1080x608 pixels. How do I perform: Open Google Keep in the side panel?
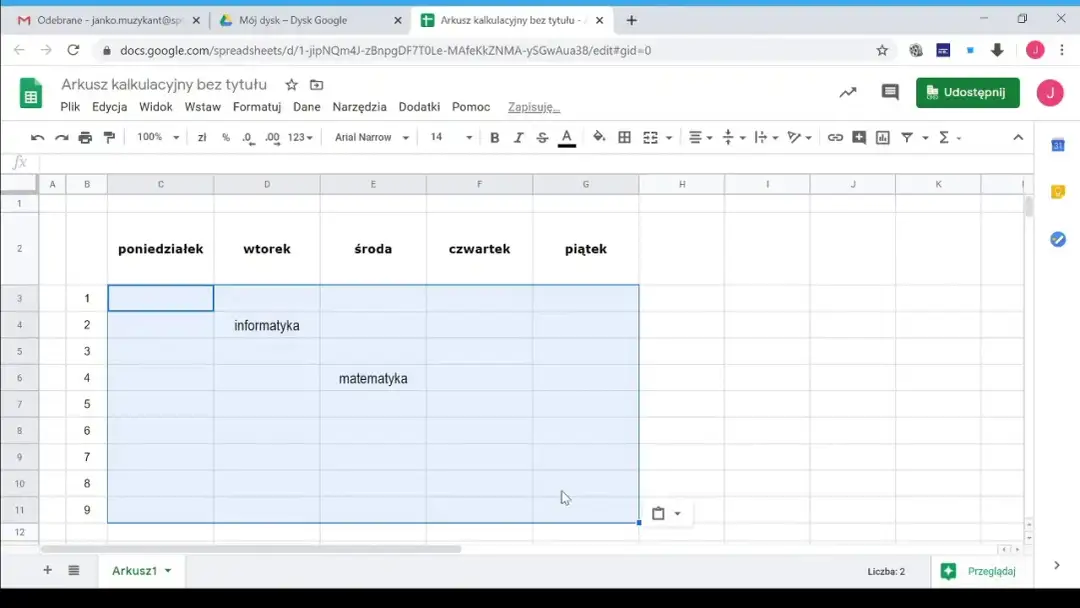pos(1057,191)
